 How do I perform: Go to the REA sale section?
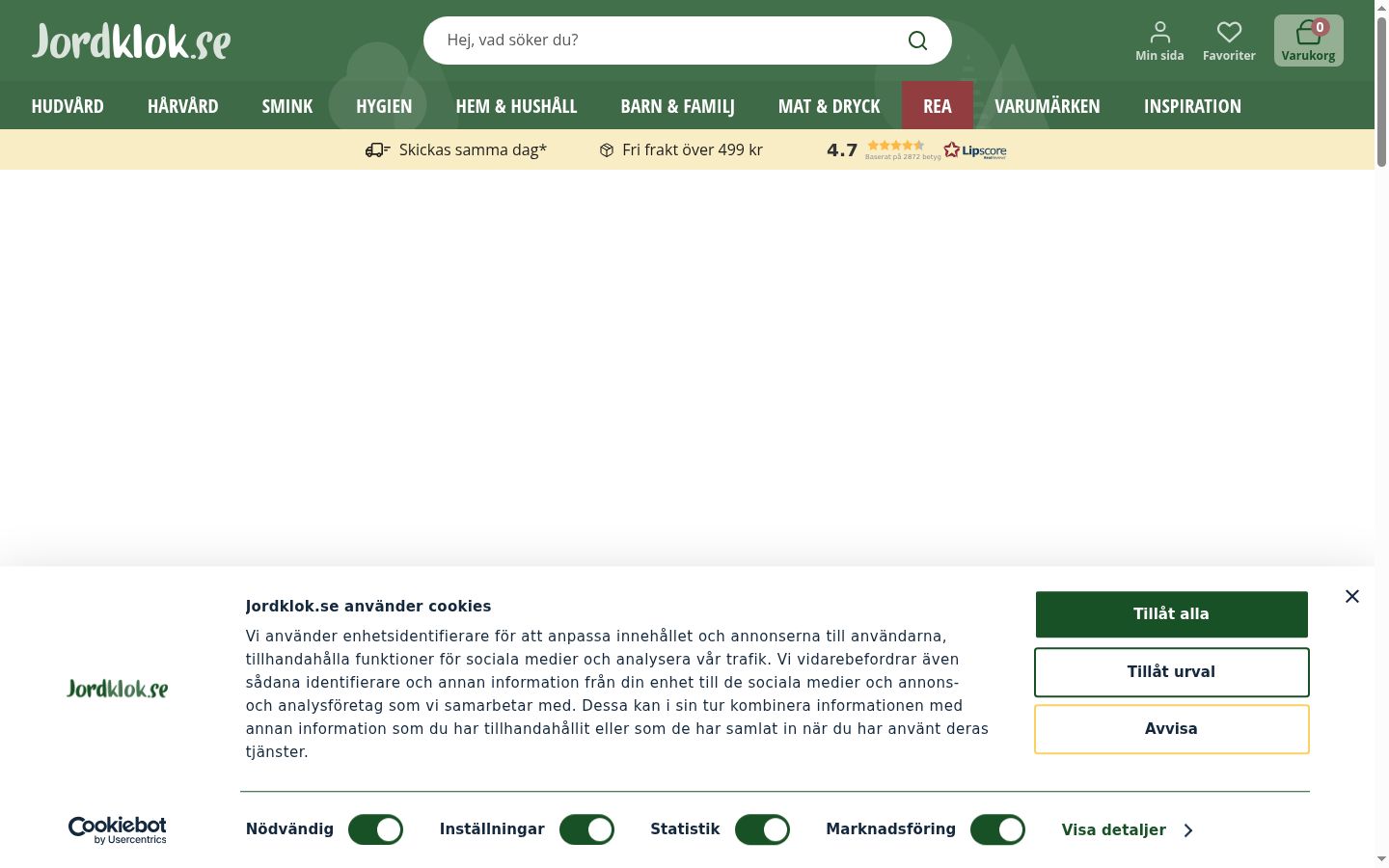(938, 106)
